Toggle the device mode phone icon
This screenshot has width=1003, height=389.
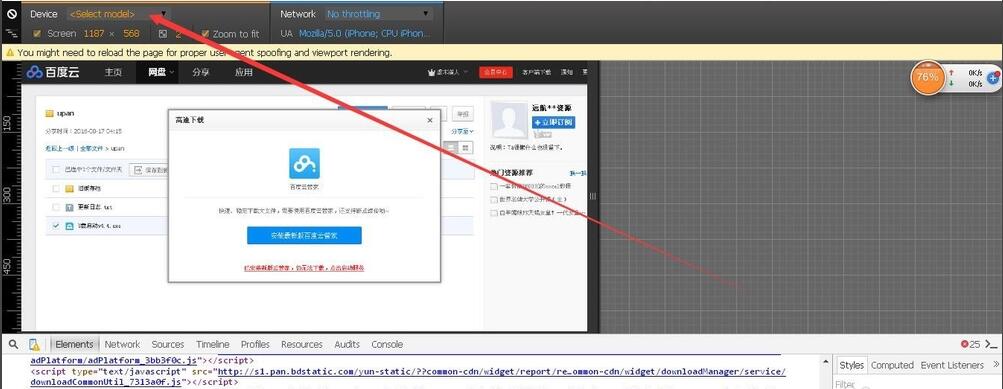coord(35,344)
